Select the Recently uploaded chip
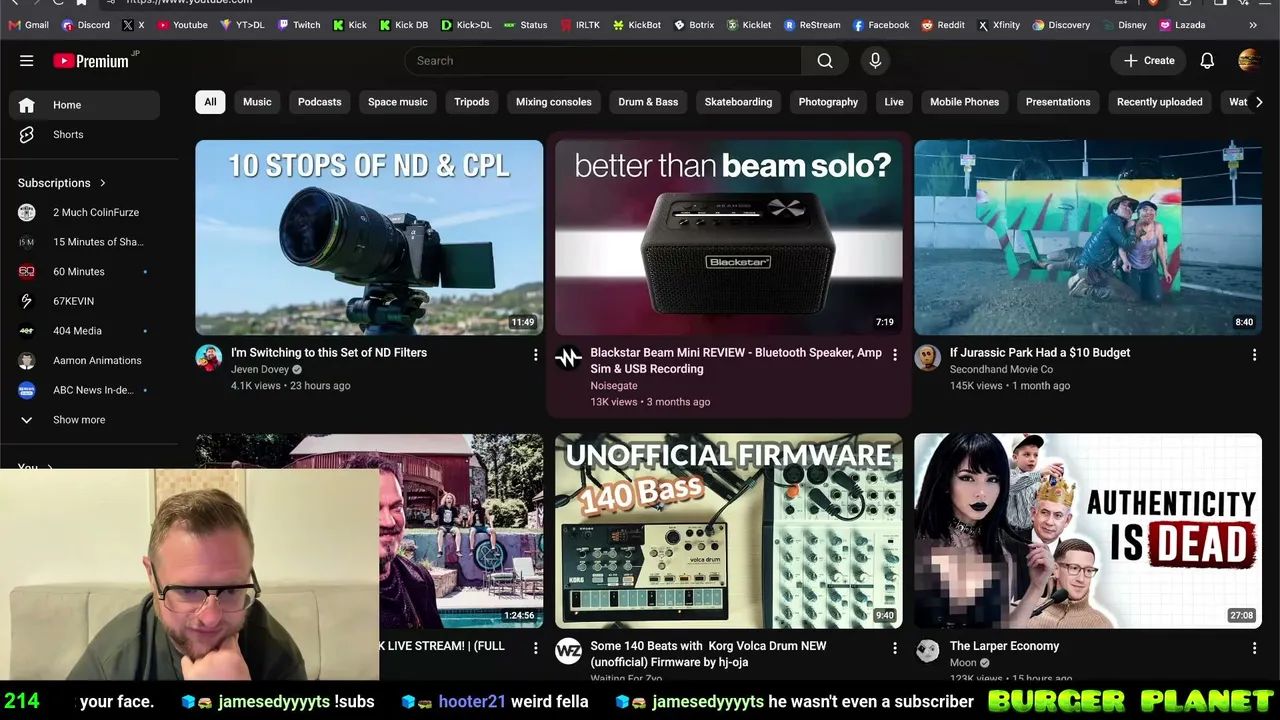This screenshot has width=1280, height=720. tap(1160, 102)
